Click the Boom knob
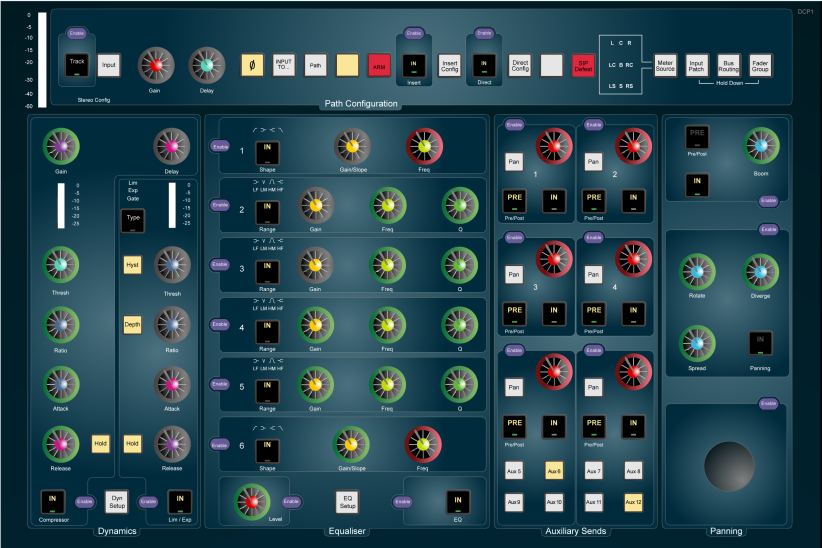Viewport: 822px width, 548px height. [x=761, y=146]
